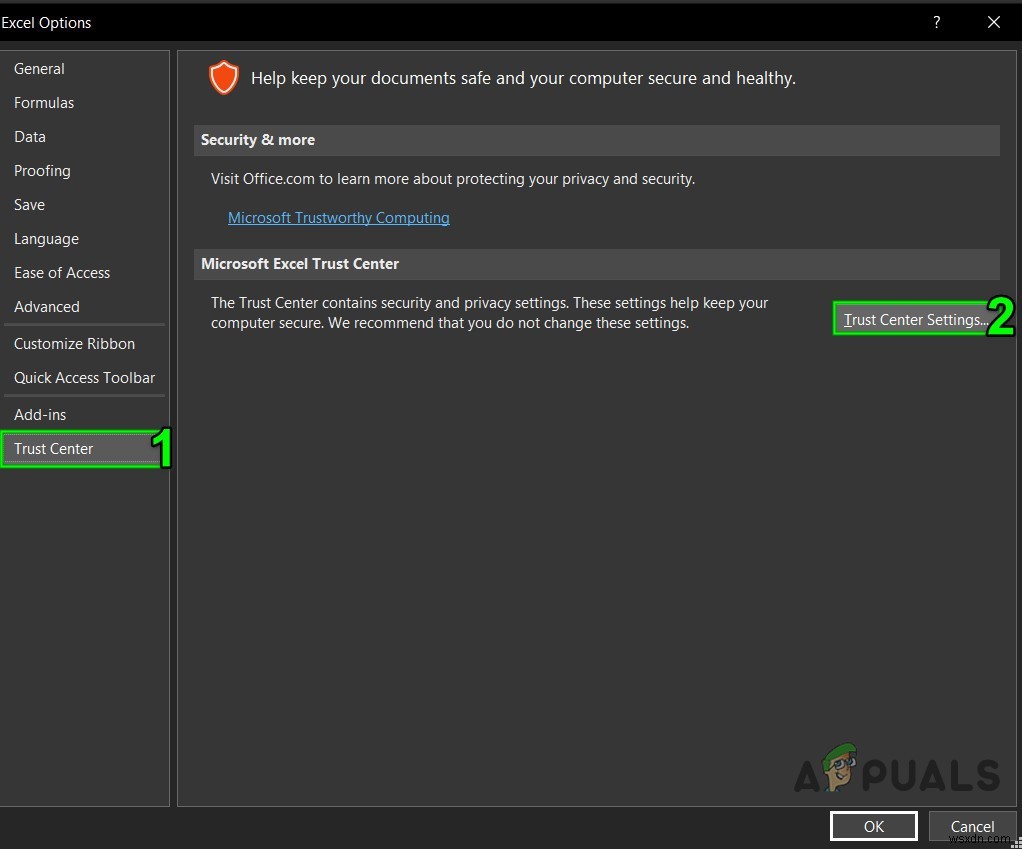The height and width of the screenshot is (849, 1022).
Task: Open Customize Ribbon settings
Action: point(74,344)
